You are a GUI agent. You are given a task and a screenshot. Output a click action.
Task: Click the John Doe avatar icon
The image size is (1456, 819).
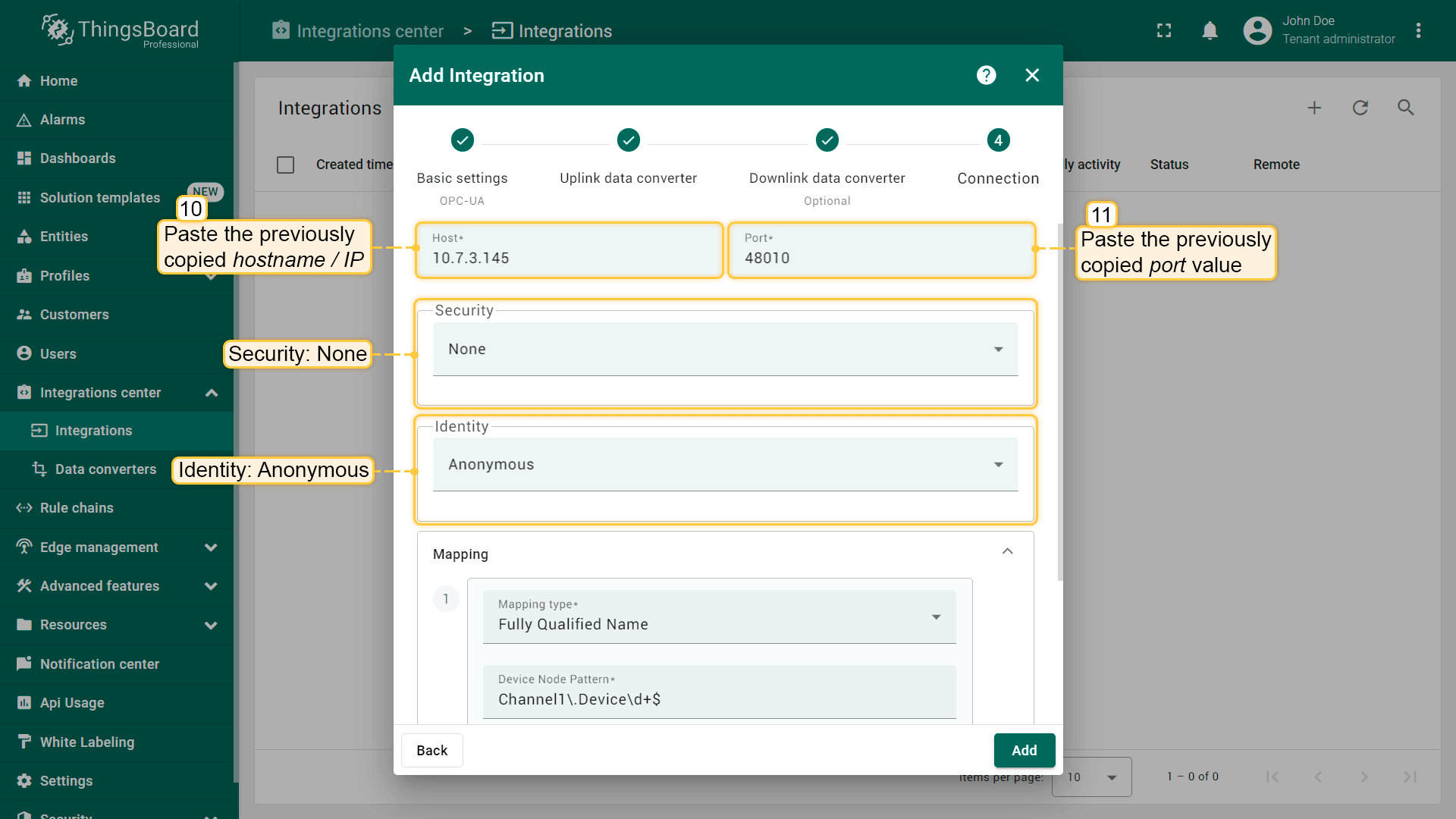pyautogui.click(x=1257, y=31)
